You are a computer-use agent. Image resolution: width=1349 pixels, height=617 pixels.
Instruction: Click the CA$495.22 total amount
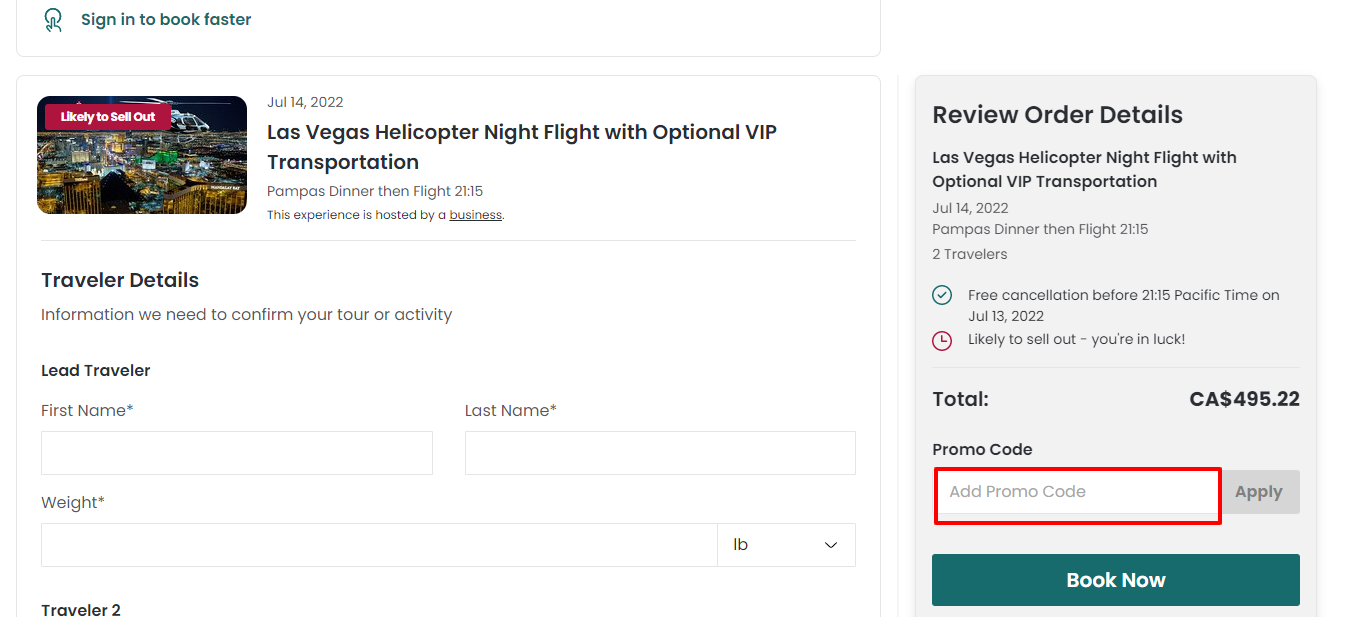(1245, 399)
